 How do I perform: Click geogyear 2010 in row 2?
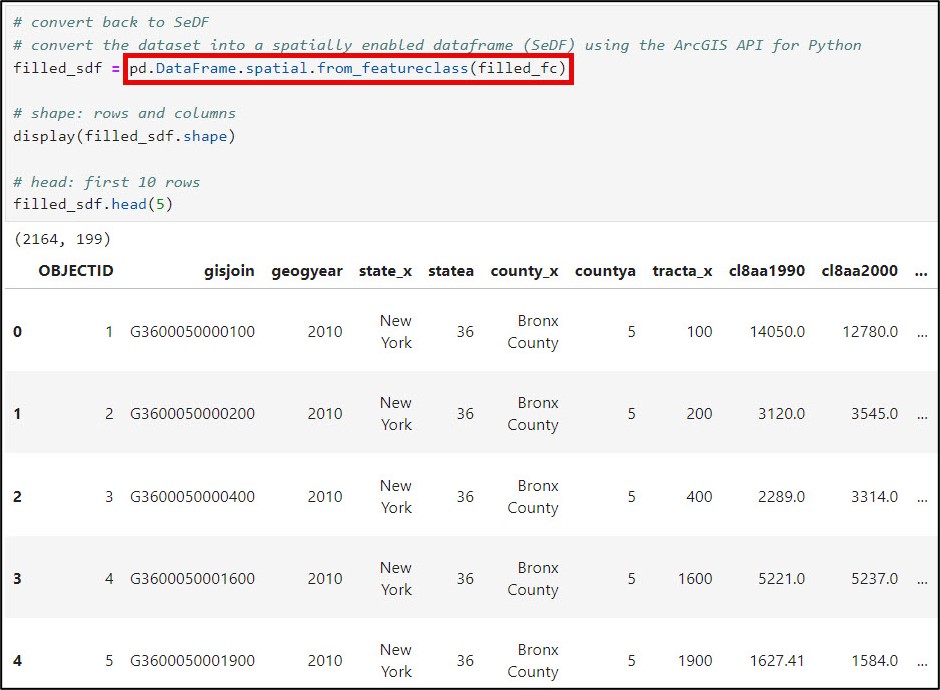pos(325,496)
